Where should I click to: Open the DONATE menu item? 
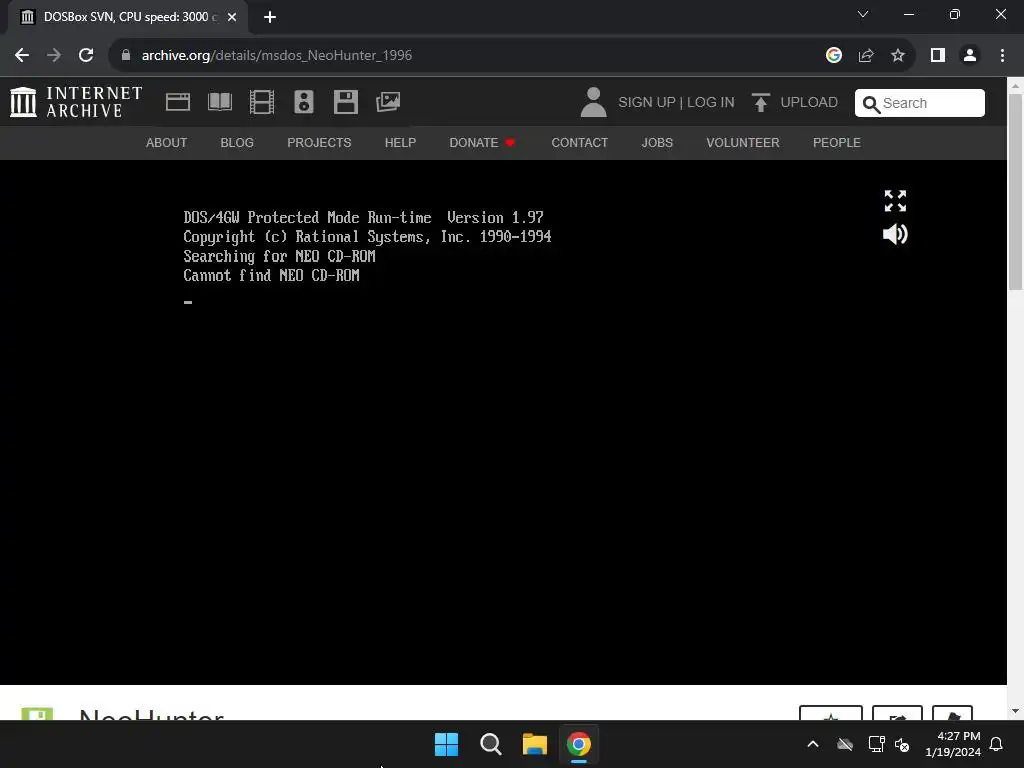pos(482,142)
